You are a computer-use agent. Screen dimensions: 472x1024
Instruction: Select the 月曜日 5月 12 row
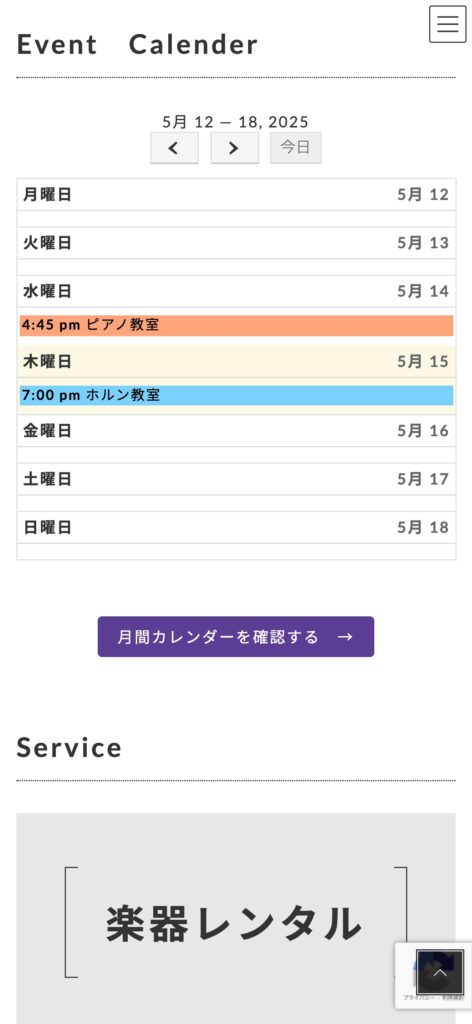pyautogui.click(x=236, y=195)
